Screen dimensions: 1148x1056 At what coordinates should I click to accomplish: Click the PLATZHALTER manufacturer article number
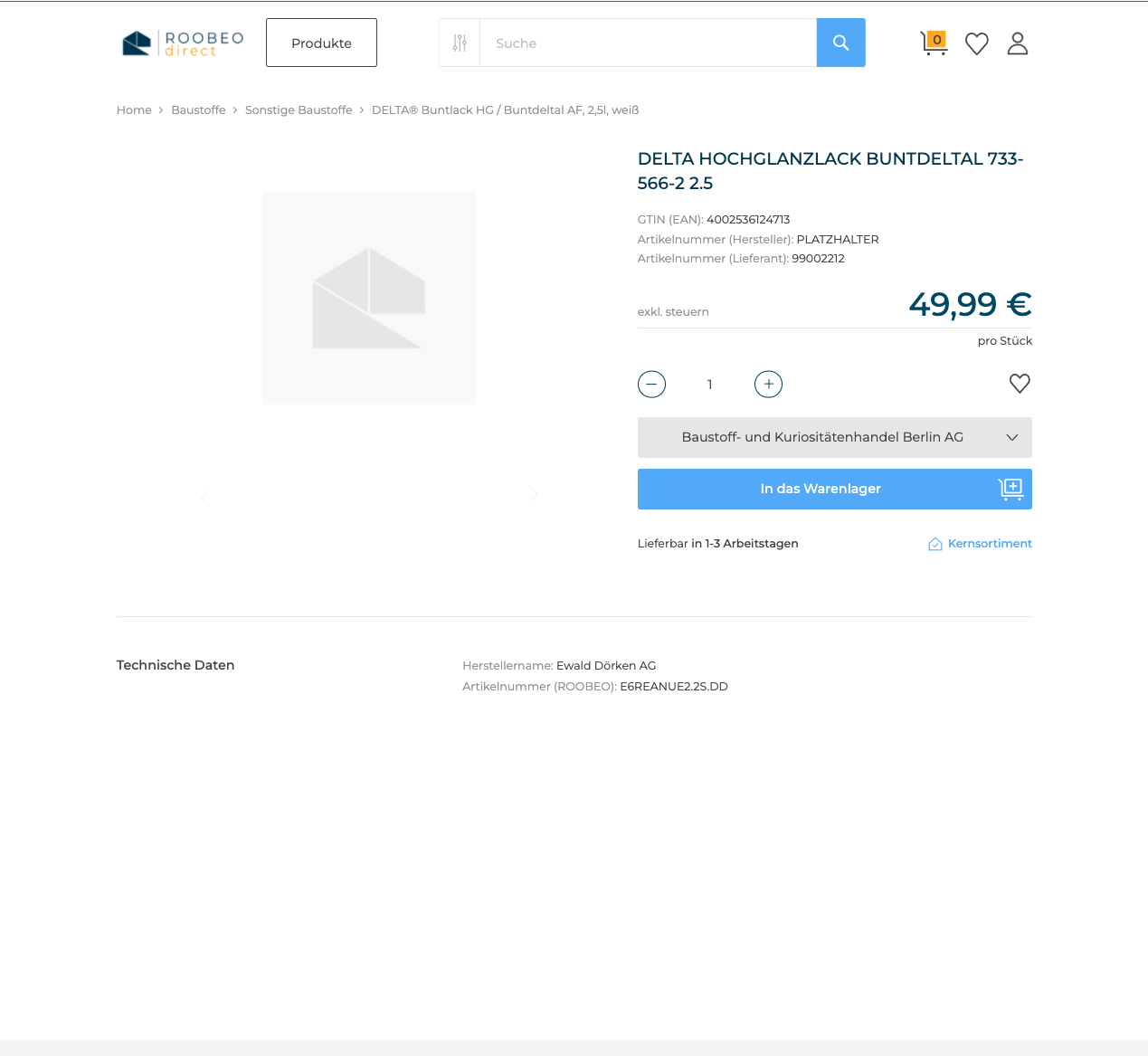(838, 240)
